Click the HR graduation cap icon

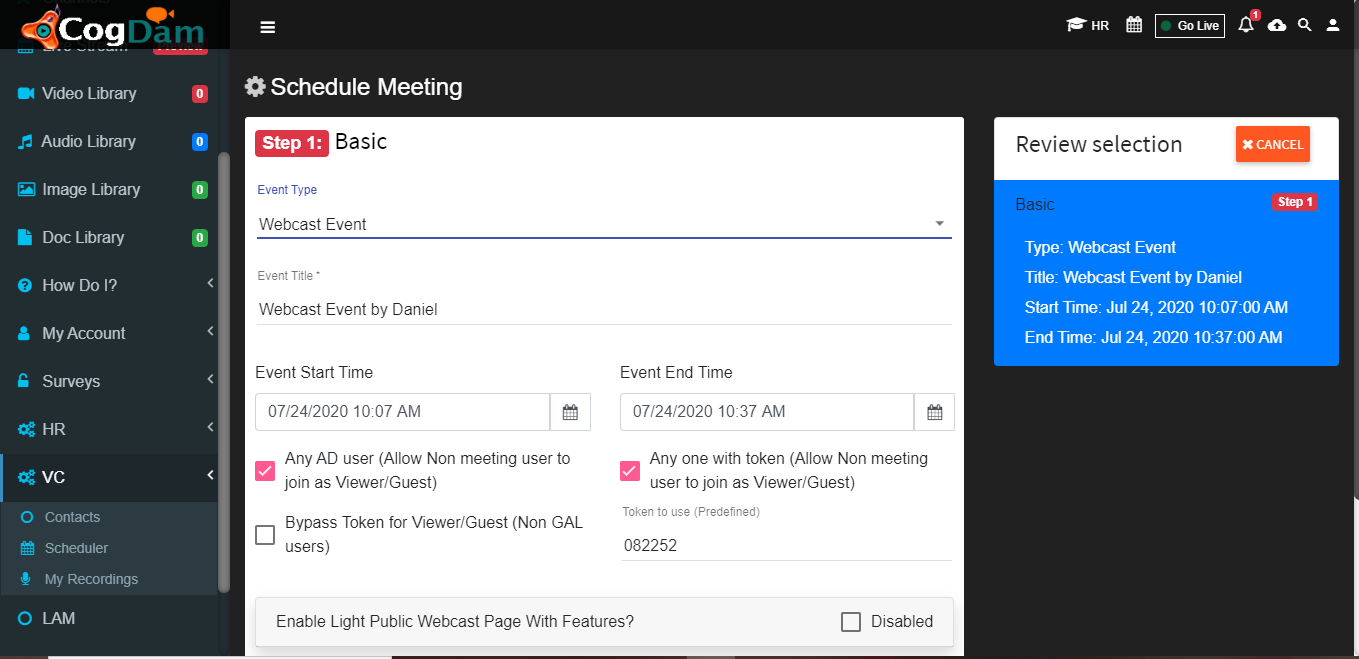coord(1077,25)
